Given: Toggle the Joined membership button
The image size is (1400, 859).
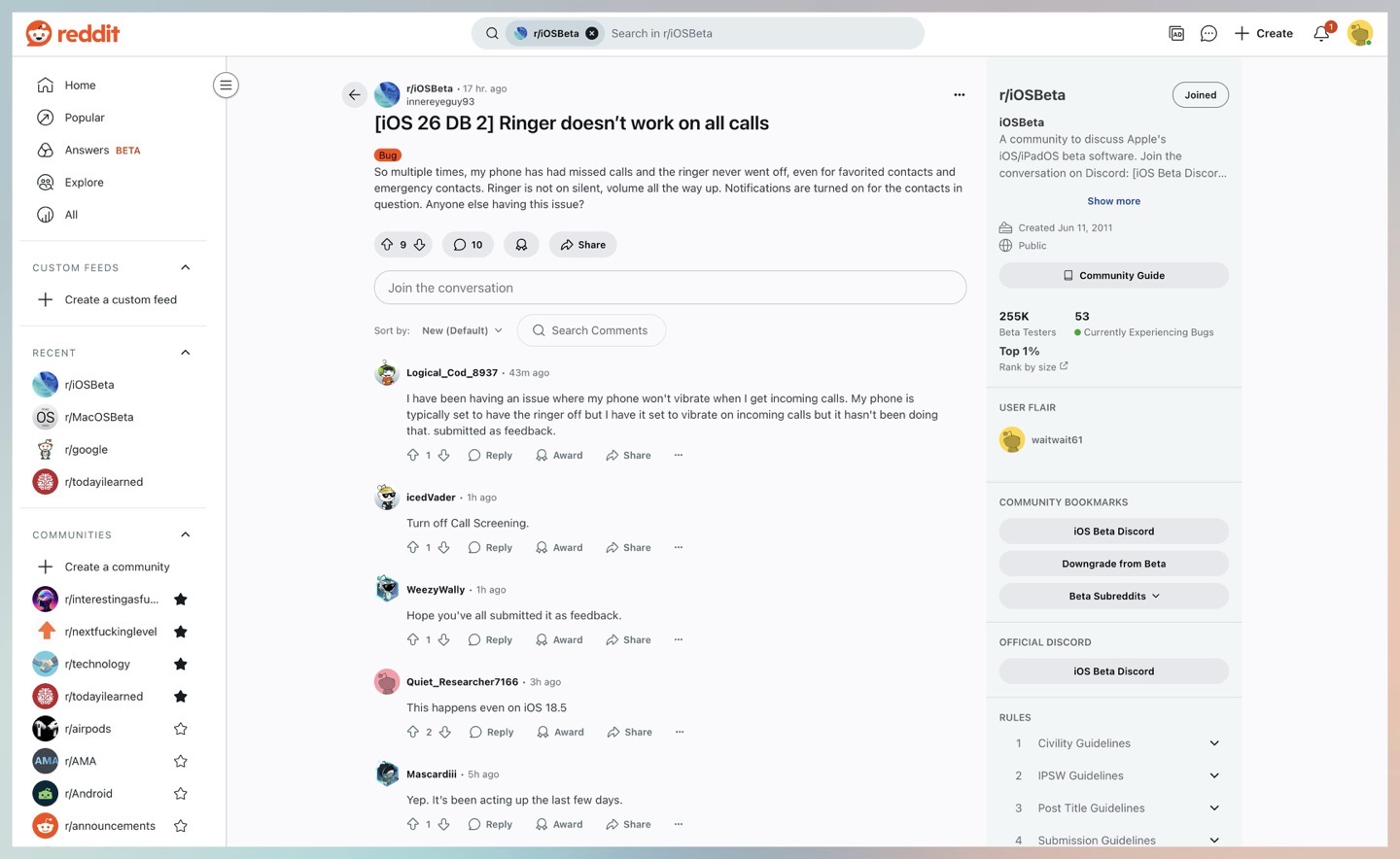Looking at the screenshot, I should 1201,95.
